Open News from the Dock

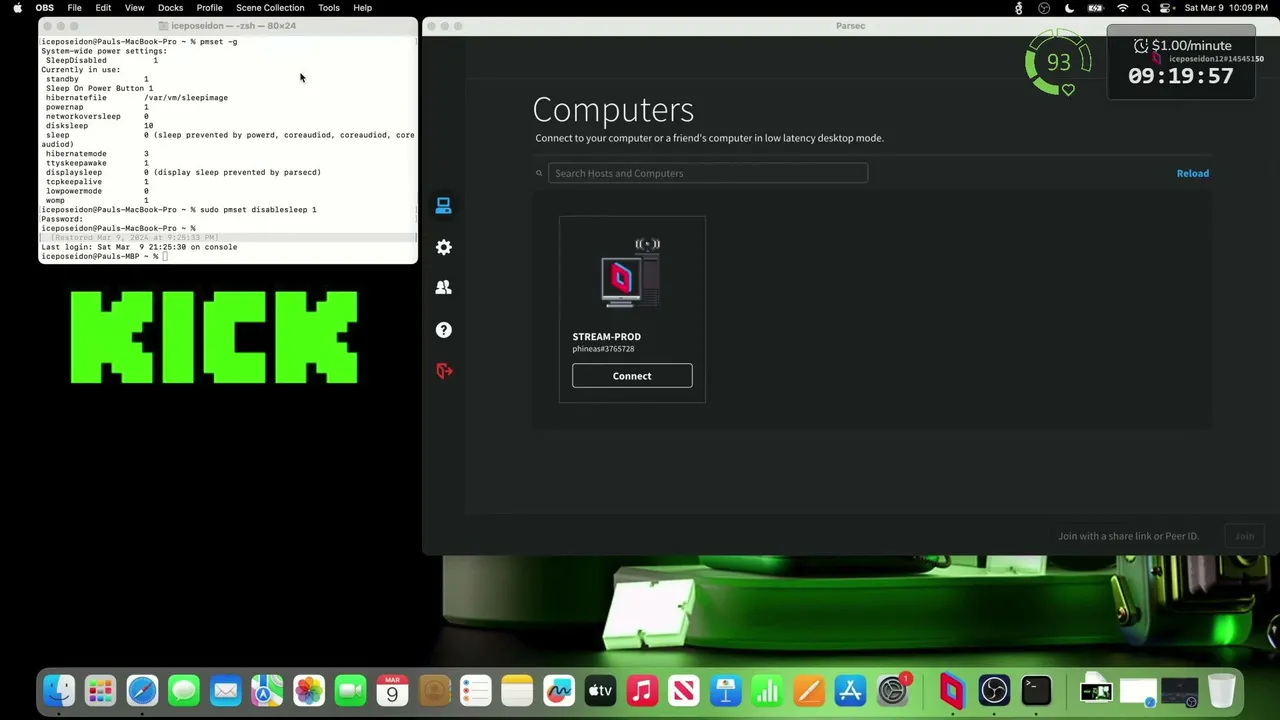pyautogui.click(x=684, y=691)
